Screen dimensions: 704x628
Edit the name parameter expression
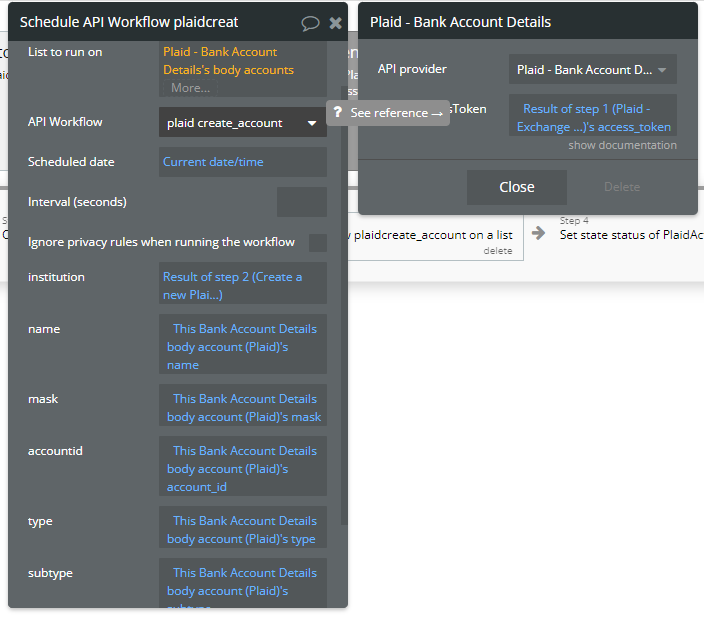pyautogui.click(x=242, y=344)
